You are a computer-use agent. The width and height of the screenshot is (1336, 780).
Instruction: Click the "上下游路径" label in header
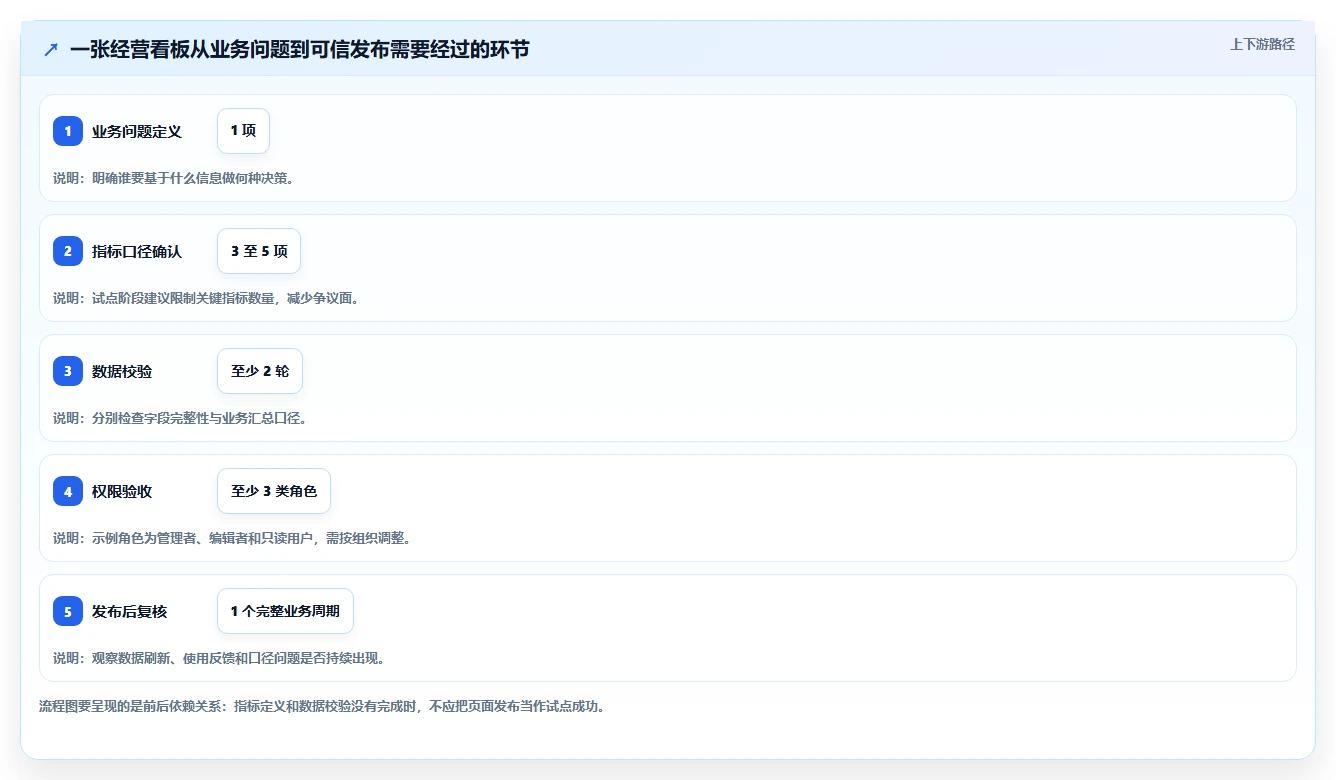click(x=1262, y=44)
